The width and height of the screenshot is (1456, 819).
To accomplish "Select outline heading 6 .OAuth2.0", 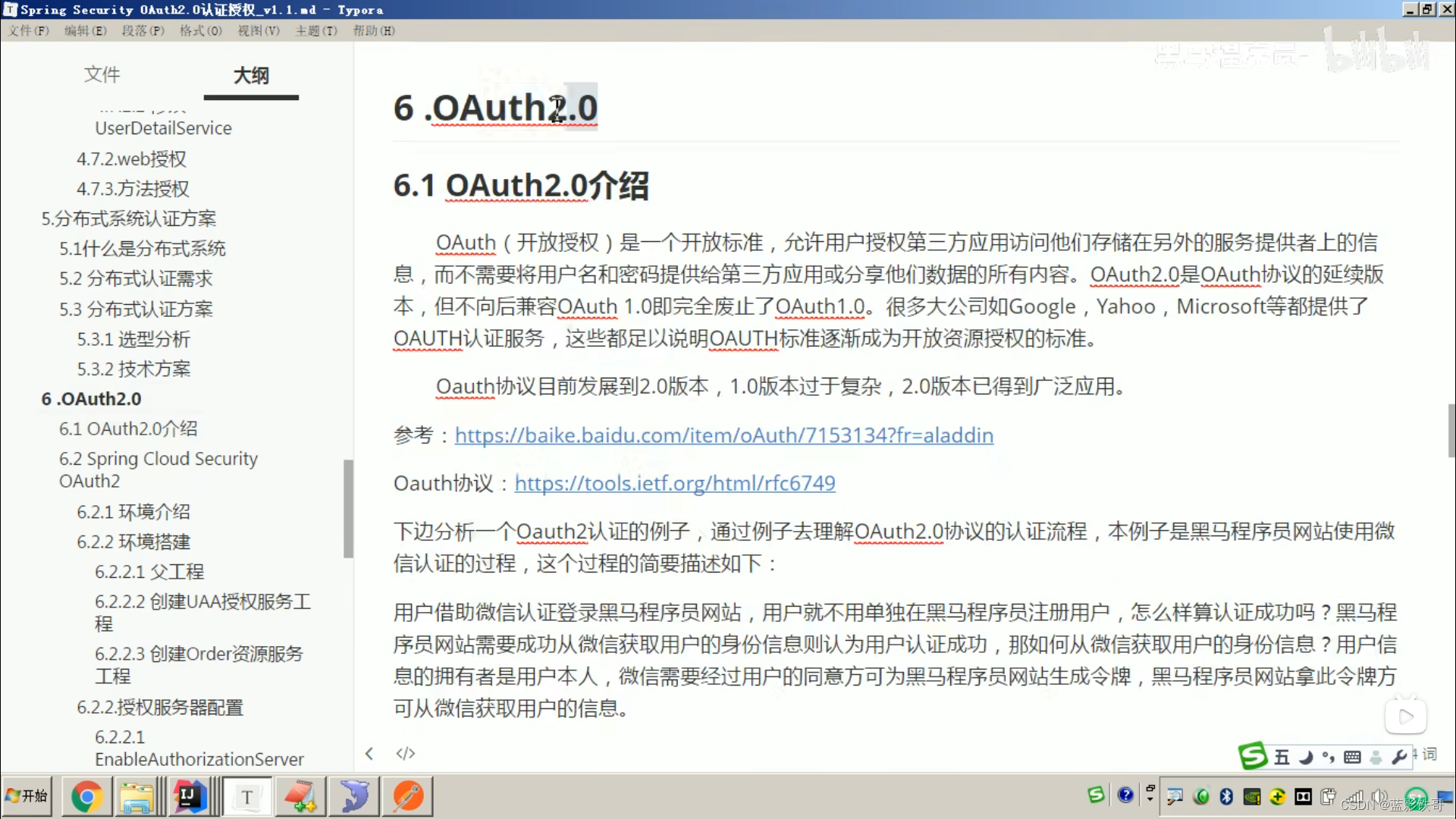I will (91, 398).
